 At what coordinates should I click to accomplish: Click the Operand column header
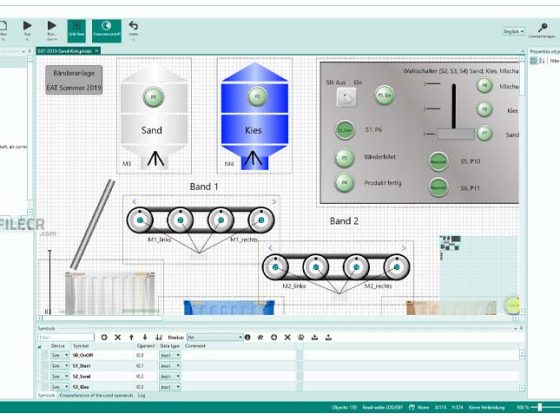point(145,346)
